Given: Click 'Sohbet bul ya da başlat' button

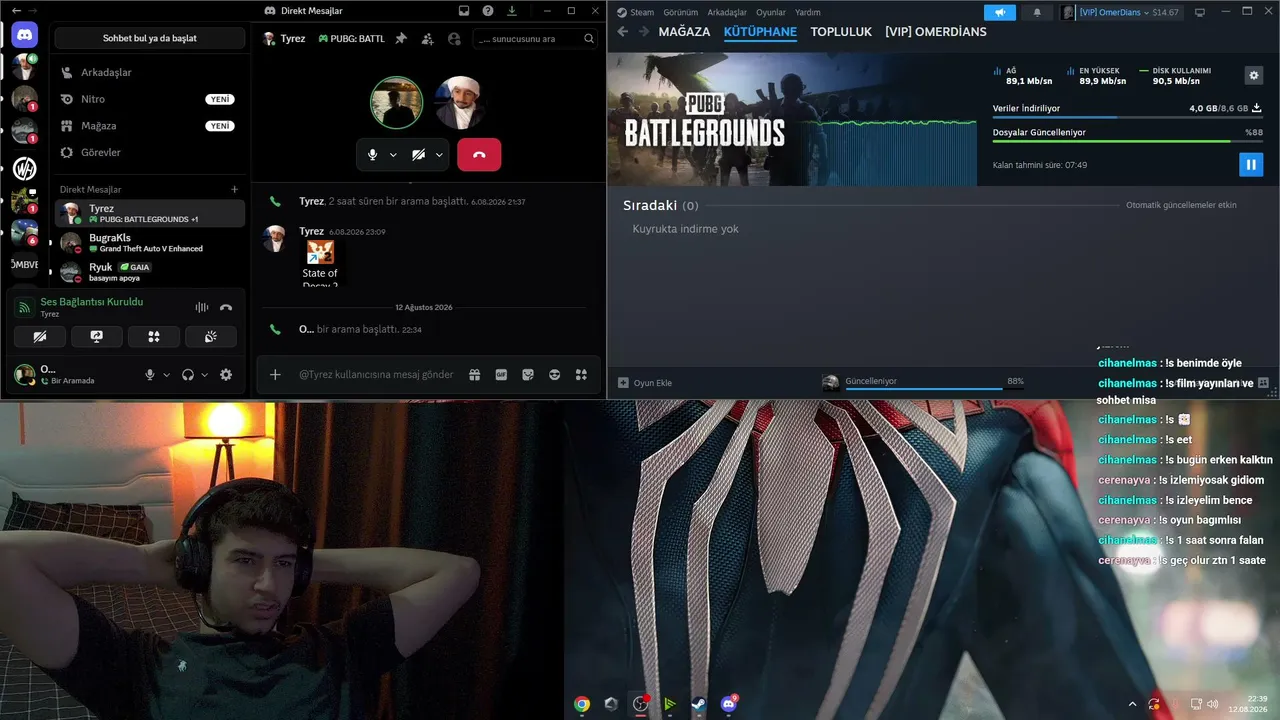Looking at the screenshot, I should coord(150,38).
